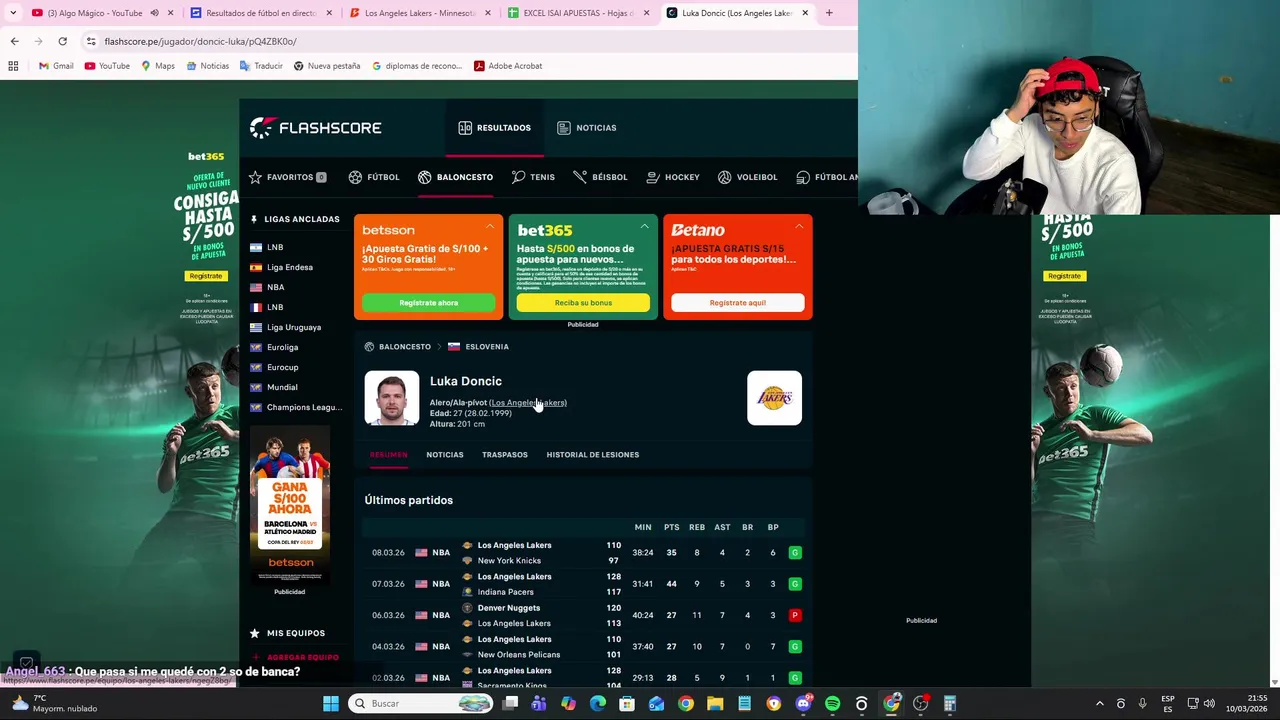Open the Favoritos star section
This screenshot has height=720, width=1280.
pos(287,177)
